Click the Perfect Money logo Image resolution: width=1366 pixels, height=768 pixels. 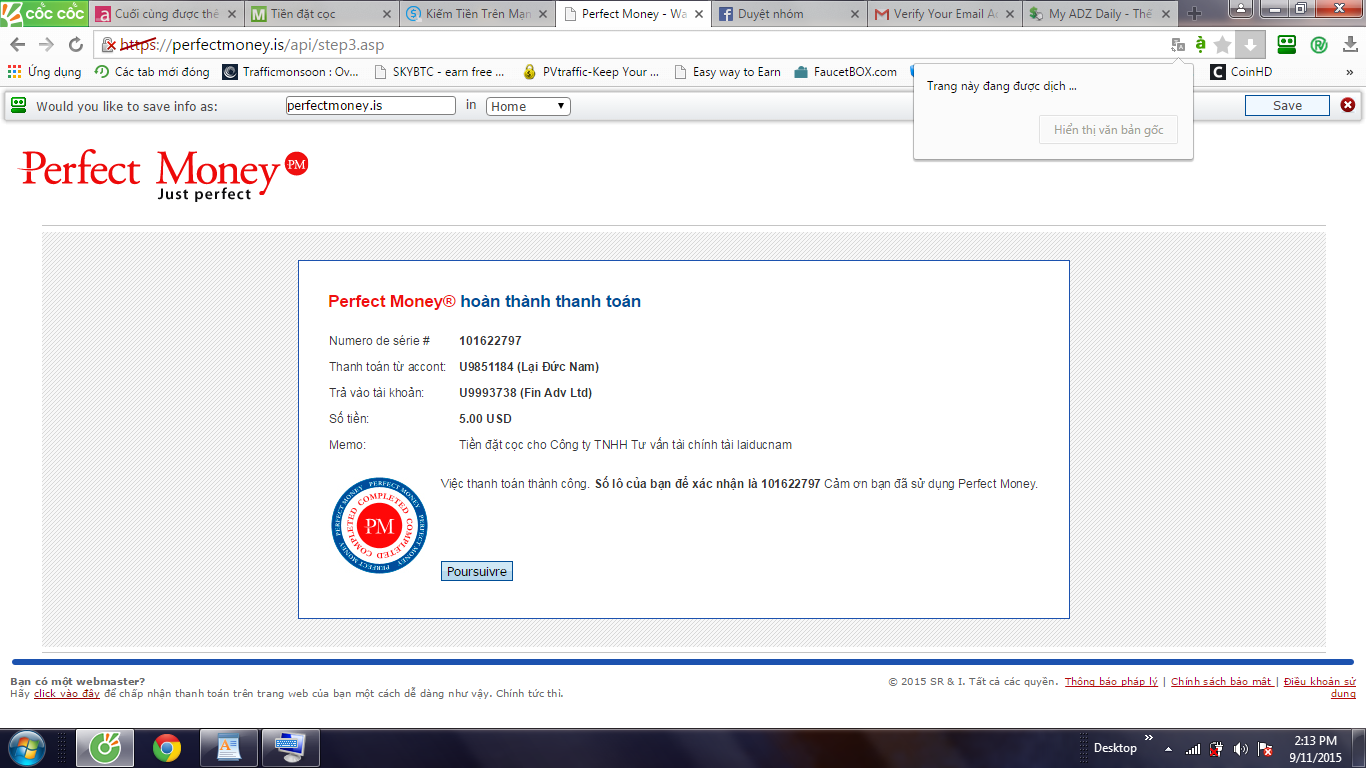click(x=165, y=174)
